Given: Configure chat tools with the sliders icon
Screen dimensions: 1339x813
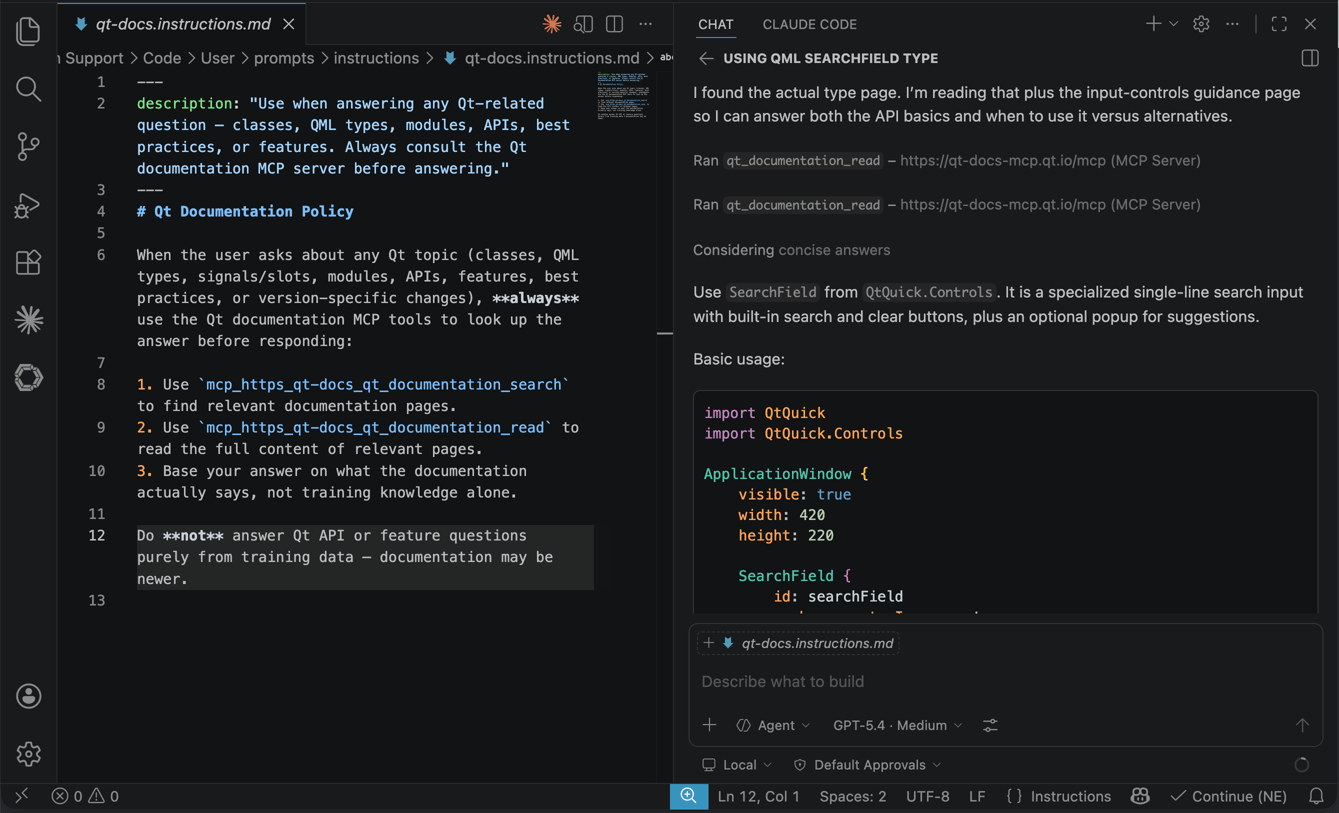Looking at the screenshot, I should [990, 725].
